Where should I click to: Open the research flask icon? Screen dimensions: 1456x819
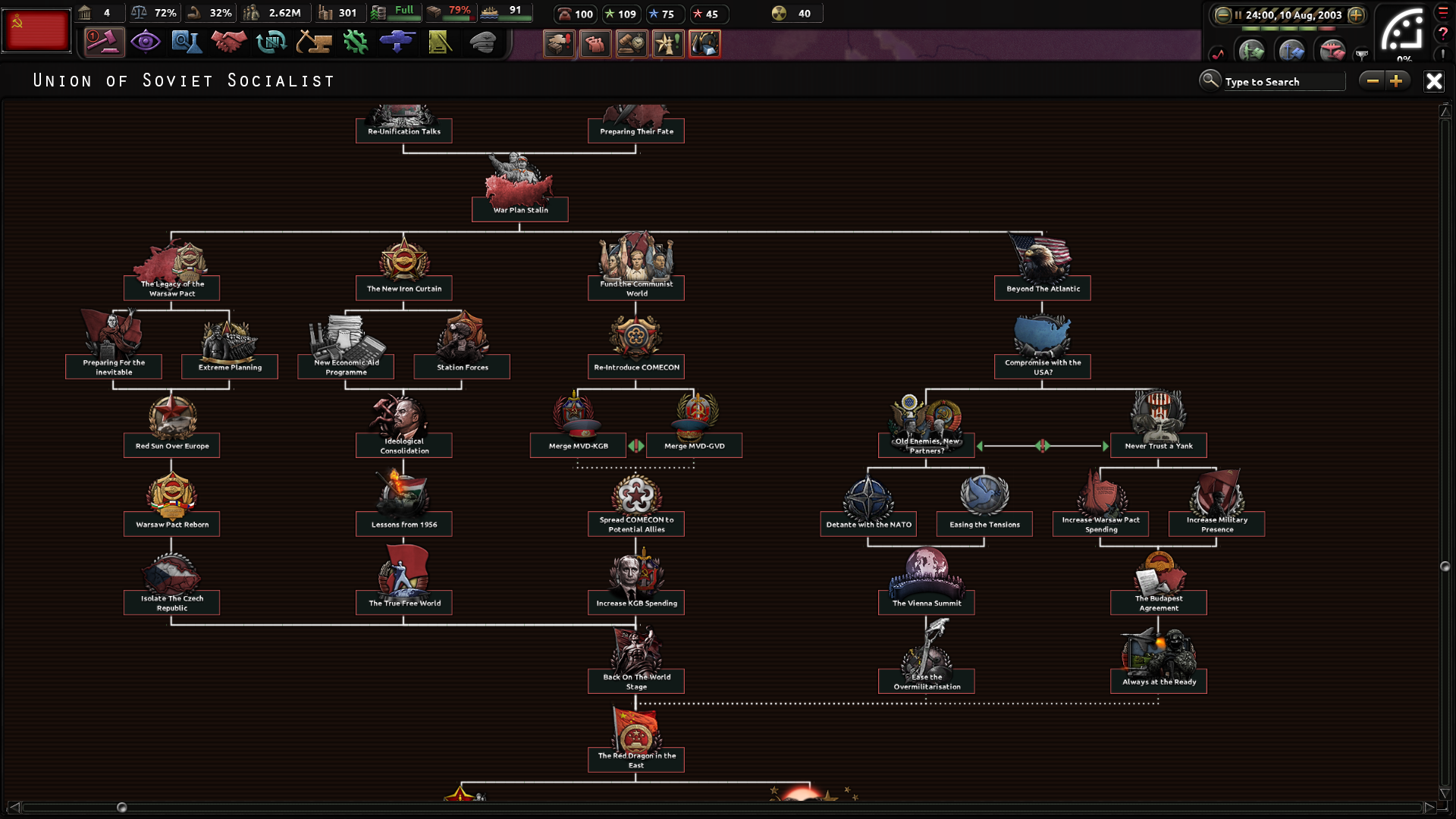(x=187, y=42)
